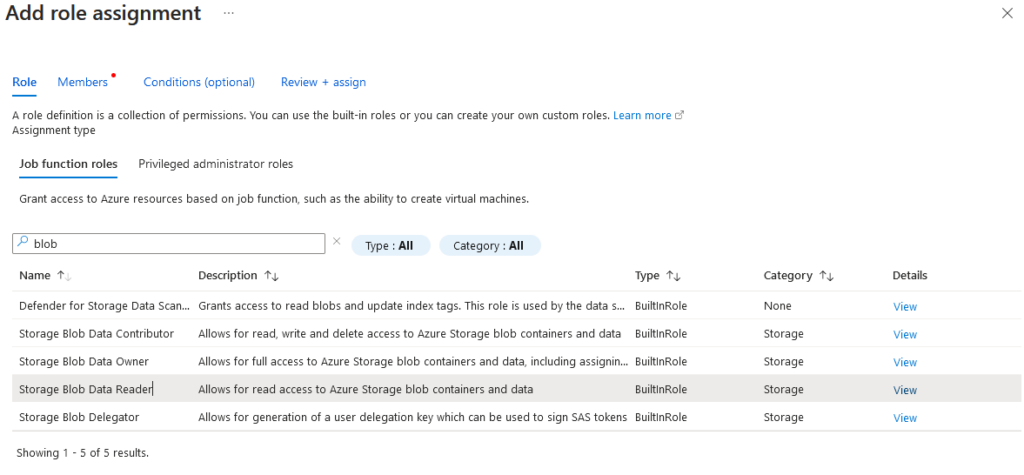The image size is (1024, 475).
Task: Click the sort arrows beside Name column
Action: (x=64, y=276)
